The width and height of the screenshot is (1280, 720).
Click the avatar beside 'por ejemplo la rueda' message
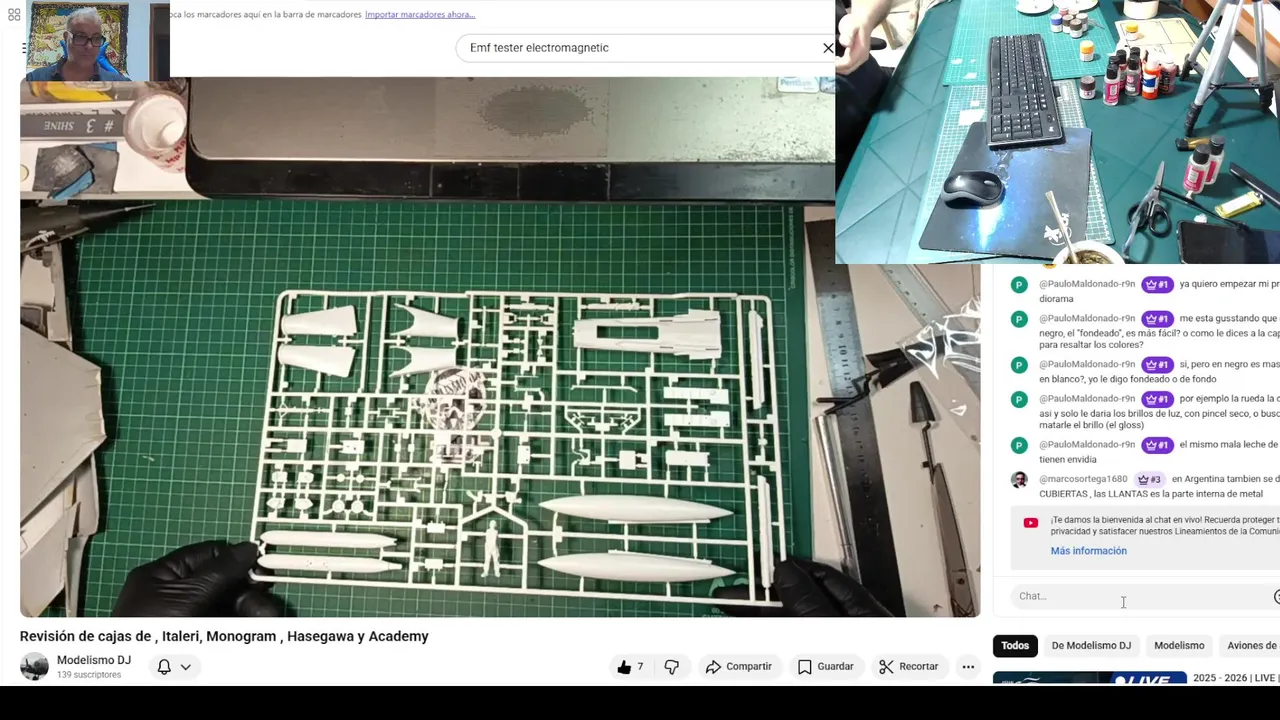pos(1019,399)
